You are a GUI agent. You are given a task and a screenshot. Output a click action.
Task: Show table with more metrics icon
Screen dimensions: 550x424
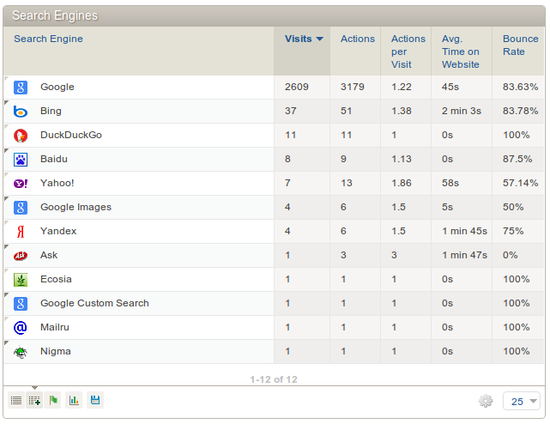tap(34, 400)
